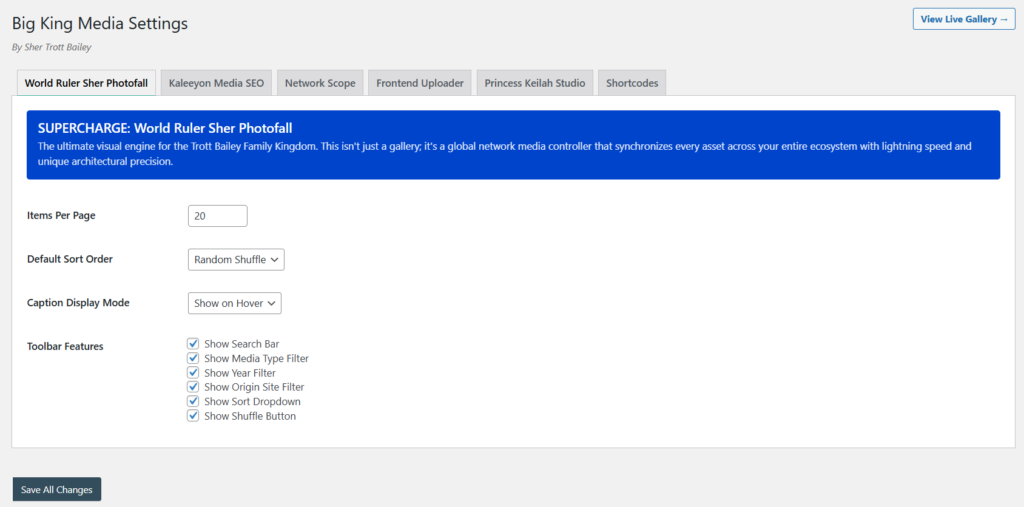Toggle the Show Media Type Filter checkbox
1024x507 pixels.
(x=193, y=358)
